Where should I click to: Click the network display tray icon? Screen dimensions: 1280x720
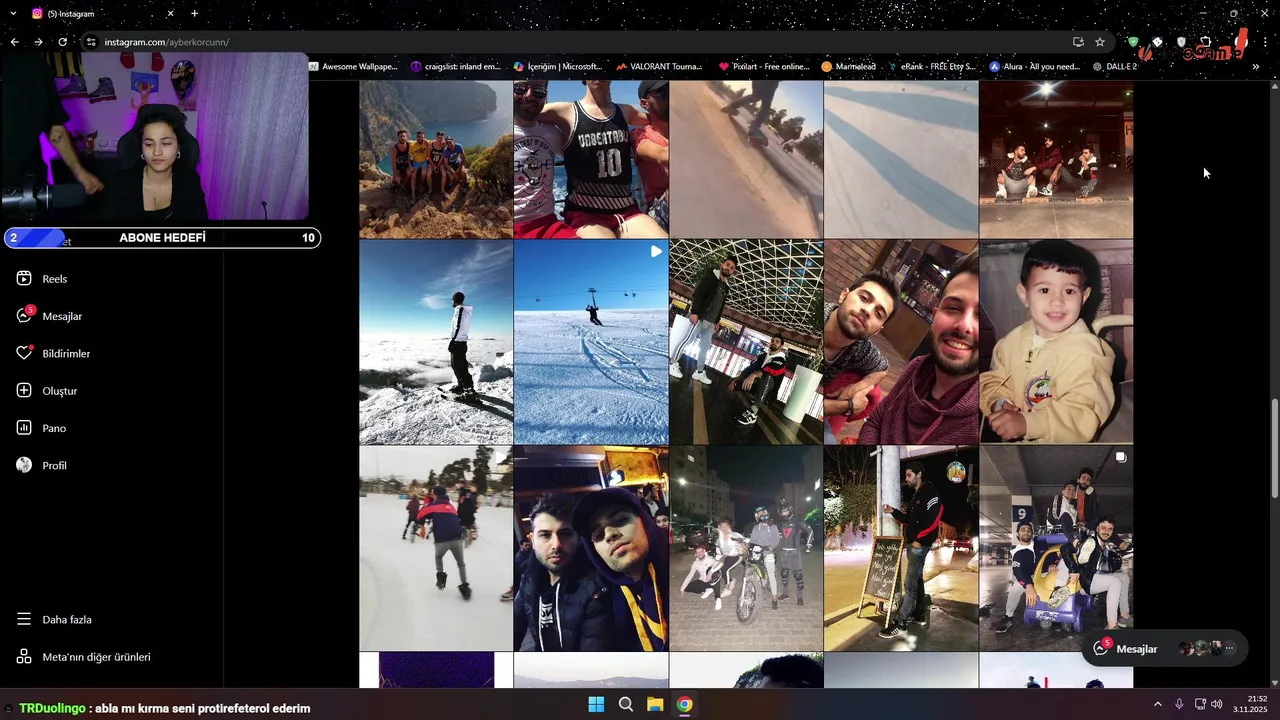tap(1200, 704)
